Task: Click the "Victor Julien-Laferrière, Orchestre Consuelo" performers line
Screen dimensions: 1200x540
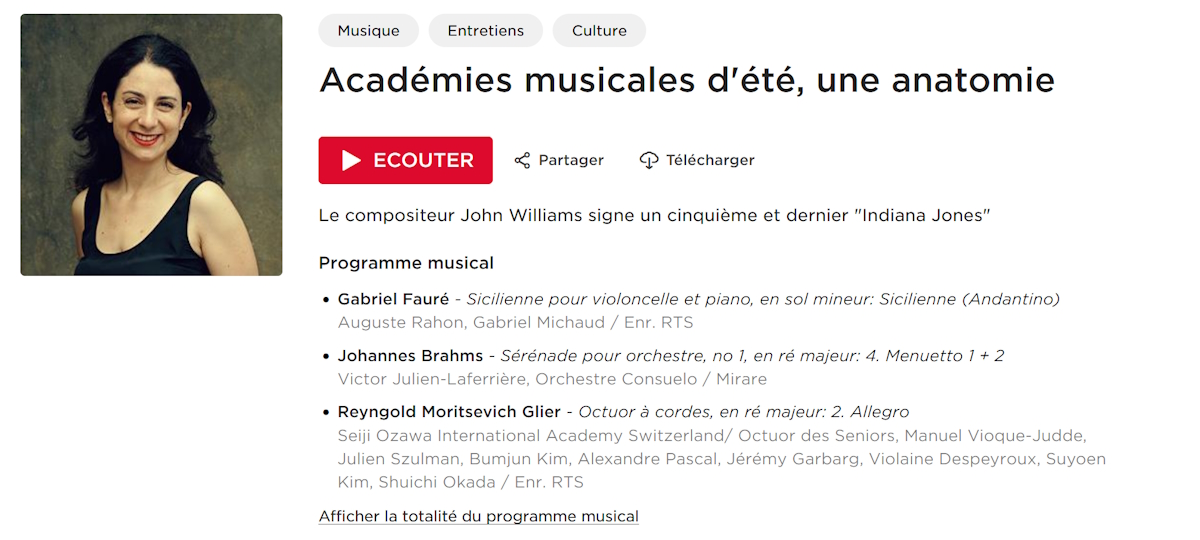Action: tap(520, 379)
